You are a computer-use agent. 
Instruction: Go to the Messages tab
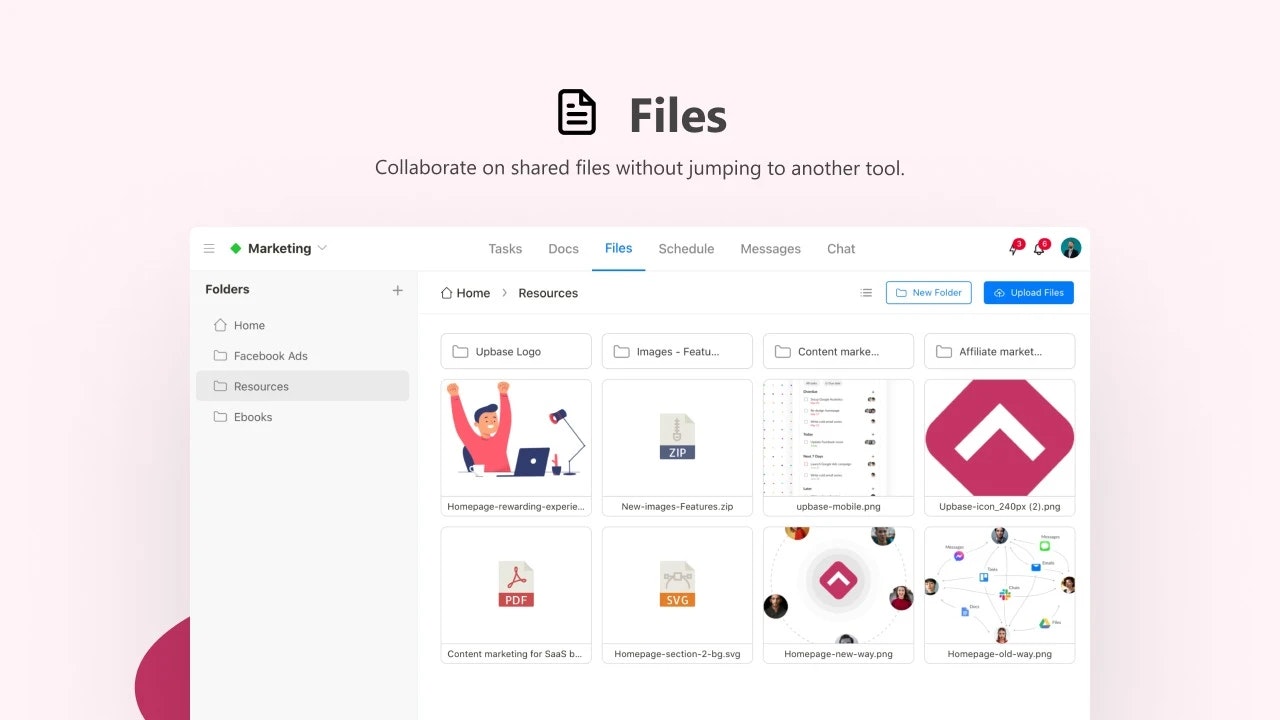click(x=770, y=249)
